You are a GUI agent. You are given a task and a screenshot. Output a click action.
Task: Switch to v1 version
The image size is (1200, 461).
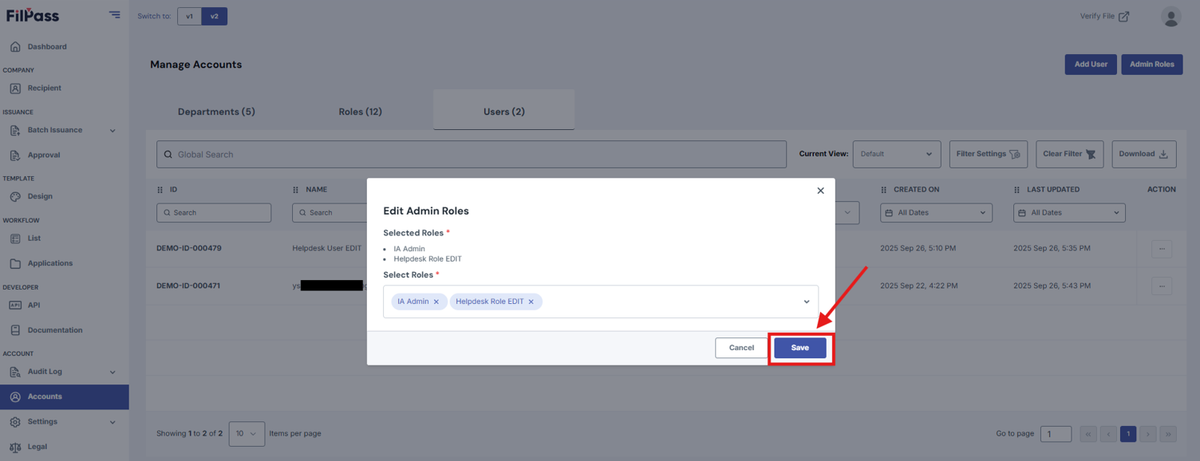tap(189, 16)
